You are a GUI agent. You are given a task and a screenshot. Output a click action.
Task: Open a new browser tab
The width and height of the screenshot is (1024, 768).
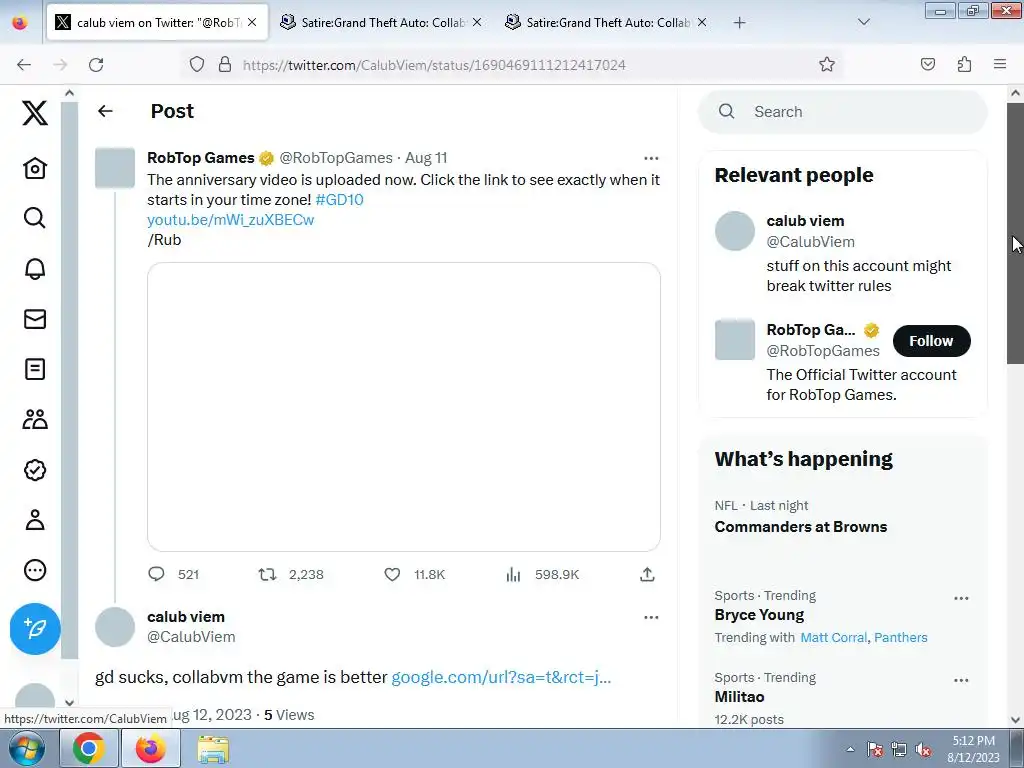pos(739,23)
